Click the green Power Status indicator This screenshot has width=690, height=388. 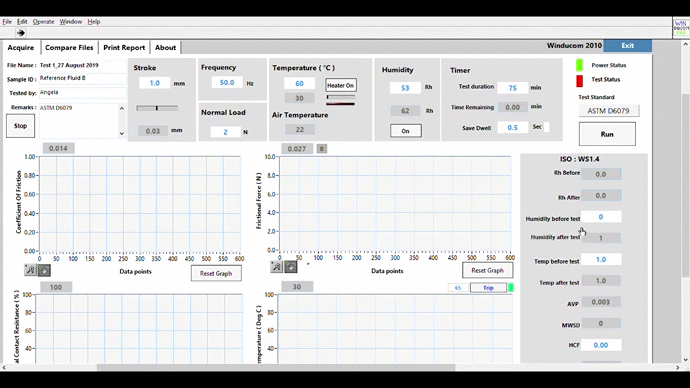580,65
